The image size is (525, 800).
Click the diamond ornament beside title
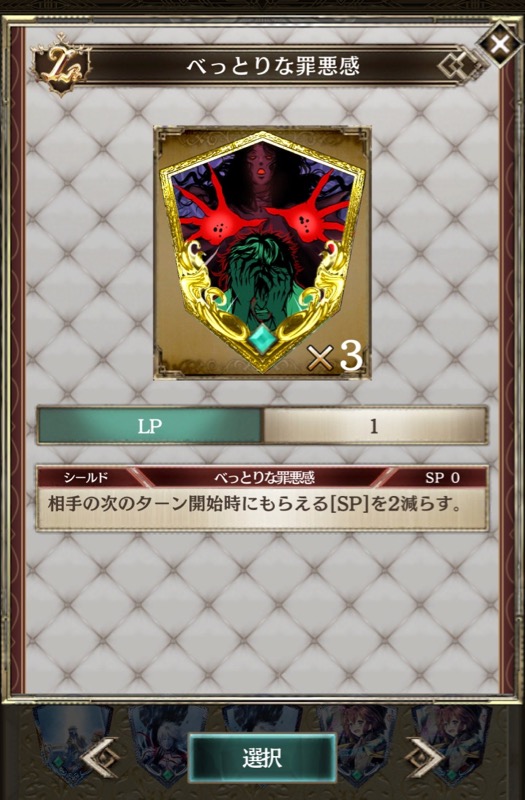457,66
